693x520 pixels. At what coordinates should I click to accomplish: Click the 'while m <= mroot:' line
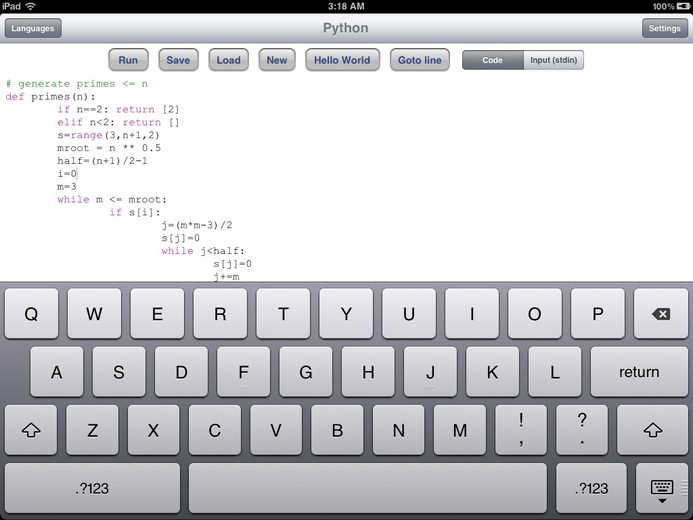112,199
